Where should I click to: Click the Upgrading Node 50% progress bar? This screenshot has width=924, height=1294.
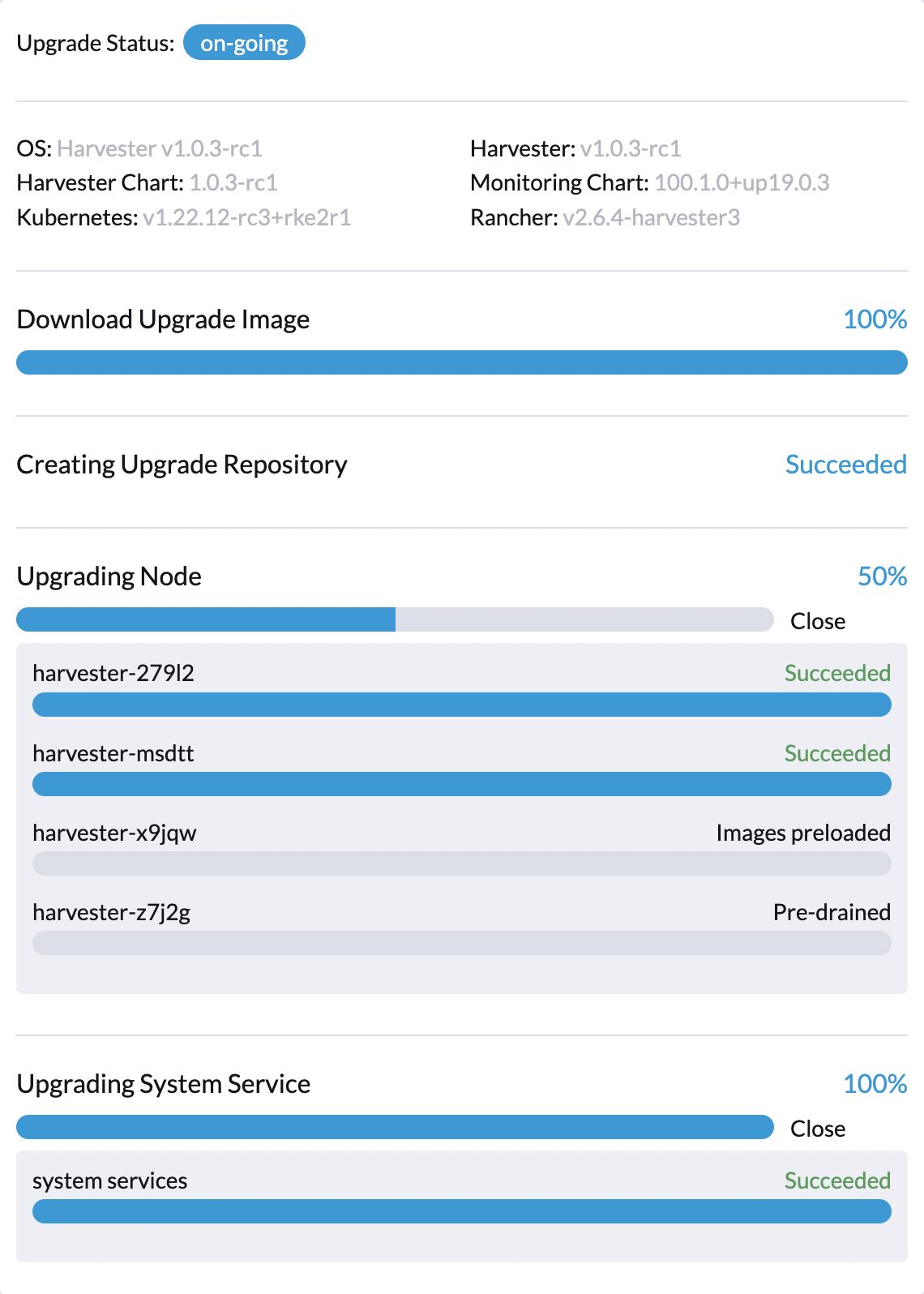click(395, 619)
